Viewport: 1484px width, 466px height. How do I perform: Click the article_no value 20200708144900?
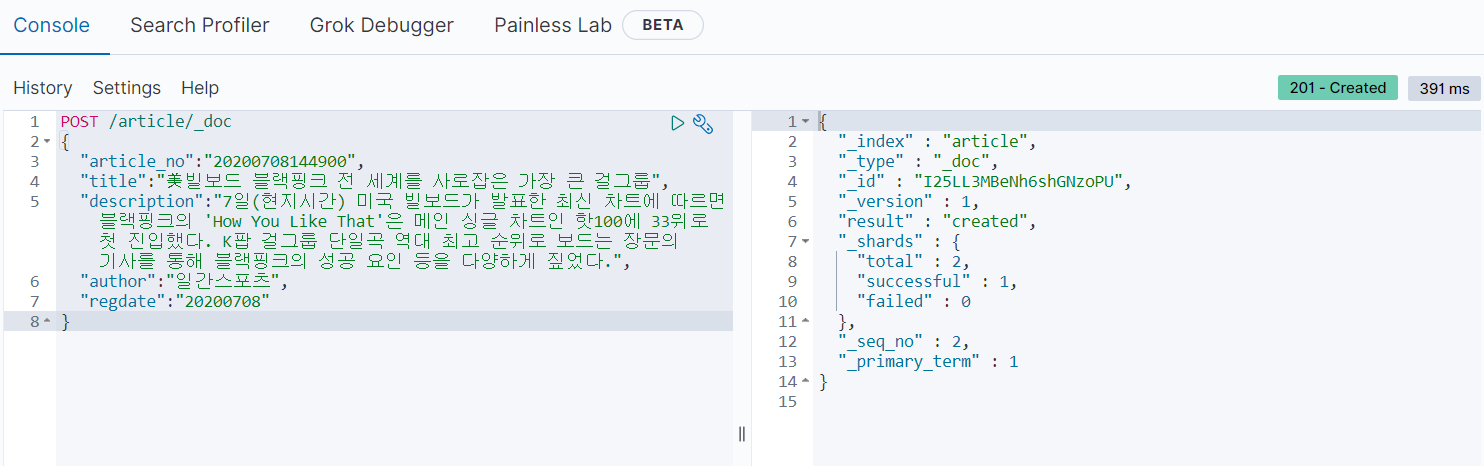(x=285, y=162)
